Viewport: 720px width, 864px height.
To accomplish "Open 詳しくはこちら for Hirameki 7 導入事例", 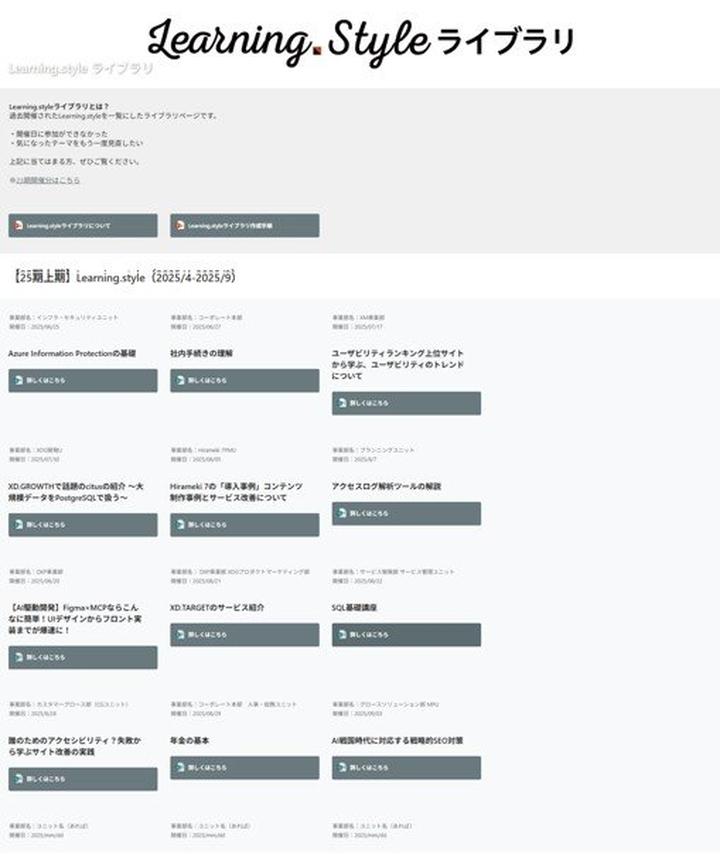I will [x=245, y=525].
